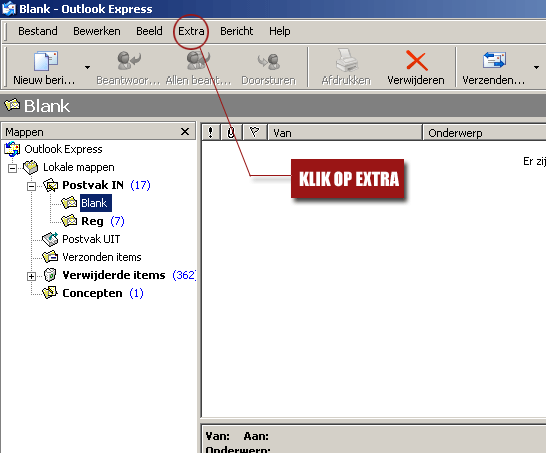Collapse the Postvak IN folder node
Viewport: 546px width, 453px height.
(31, 187)
